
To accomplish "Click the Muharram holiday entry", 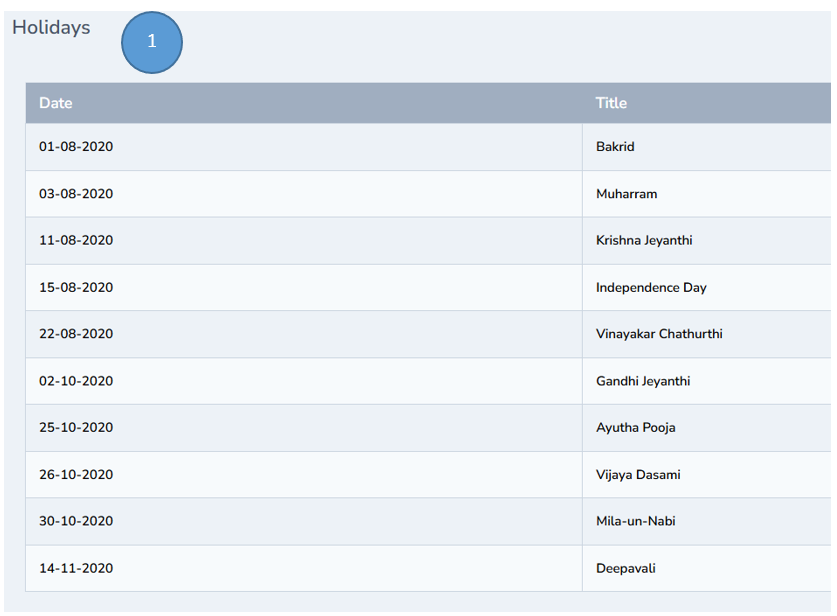I will 300,194.
